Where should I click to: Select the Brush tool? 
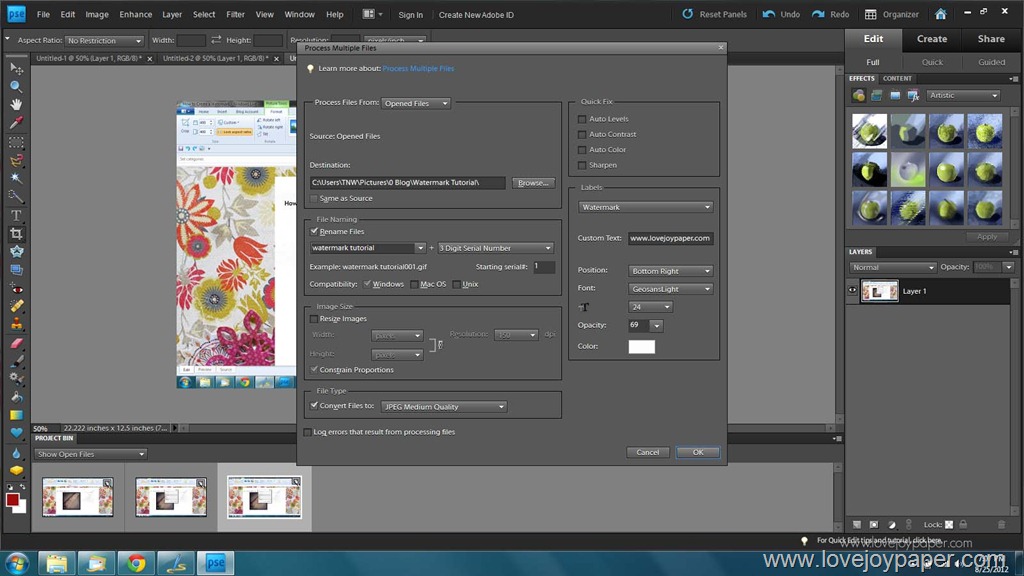[16, 360]
